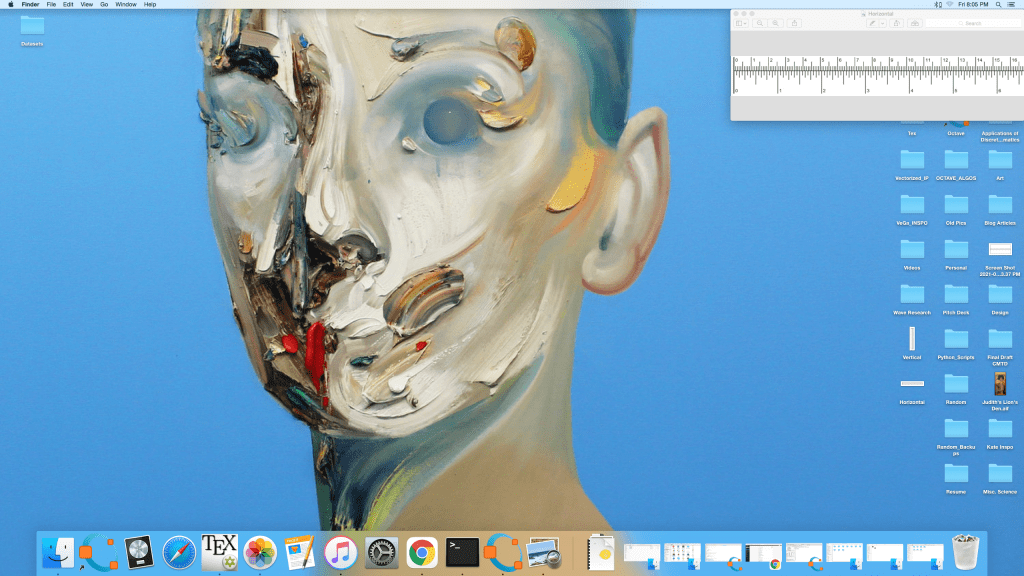
Task: Open Google Chrome from the Dock
Action: click(x=422, y=551)
